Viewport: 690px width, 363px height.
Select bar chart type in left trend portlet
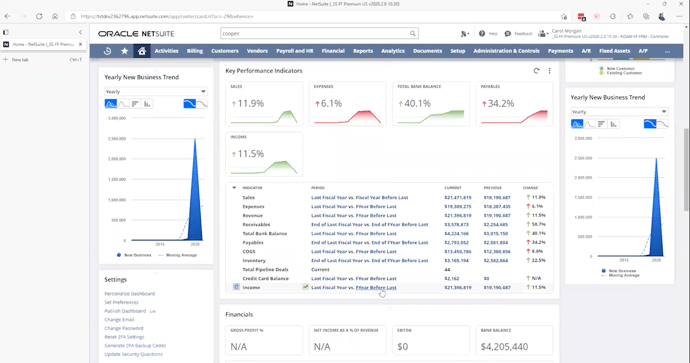[135, 104]
